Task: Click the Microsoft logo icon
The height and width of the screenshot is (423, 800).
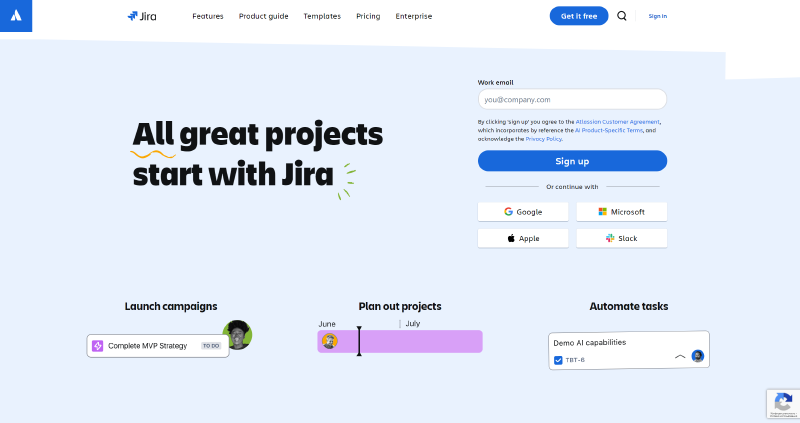Action: pyautogui.click(x=603, y=211)
